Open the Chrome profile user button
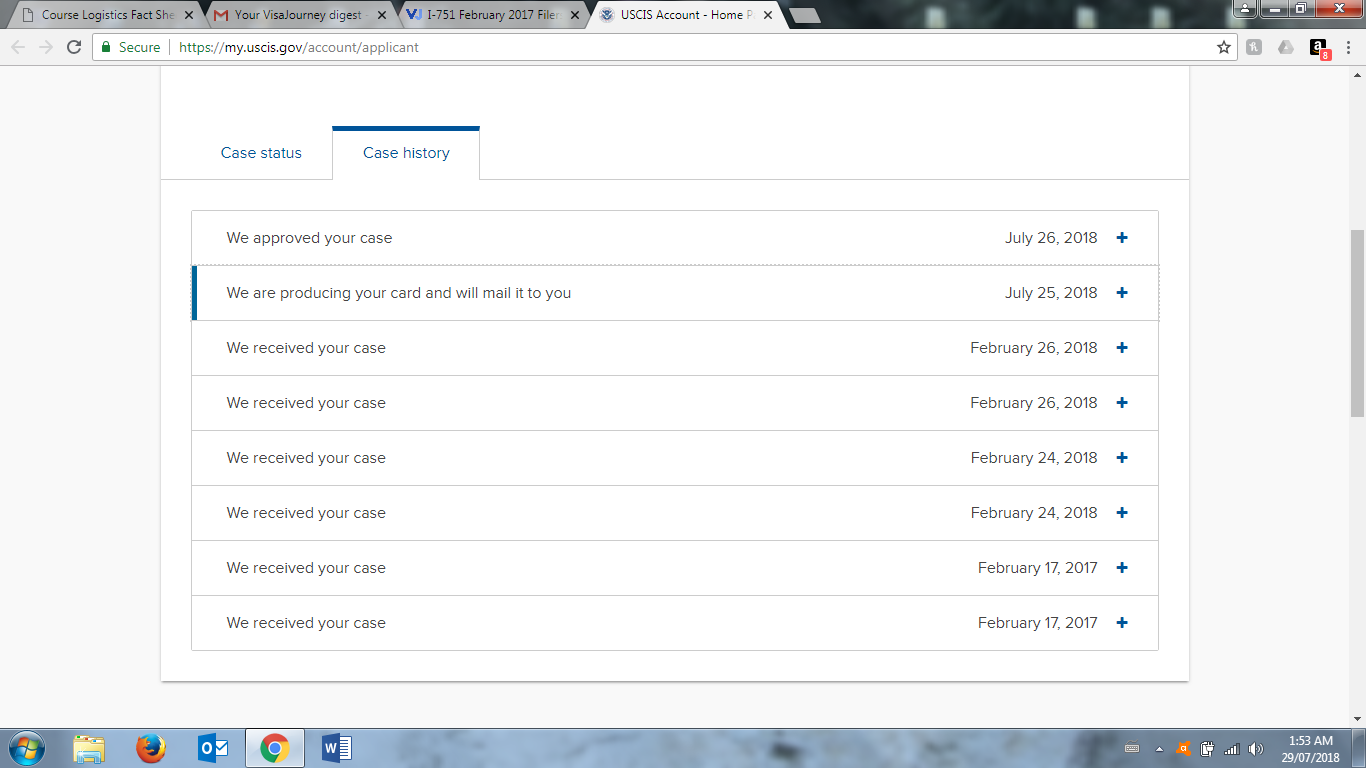 point(1245,9)
